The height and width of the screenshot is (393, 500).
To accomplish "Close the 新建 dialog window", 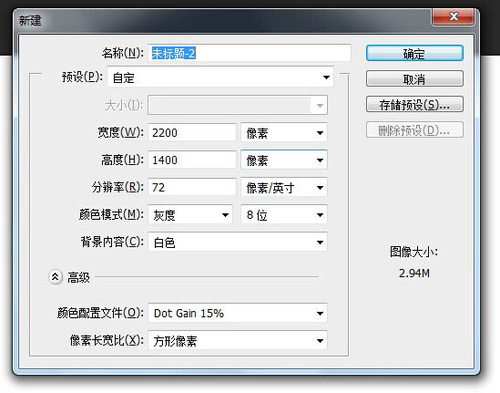I will point(453,16).
